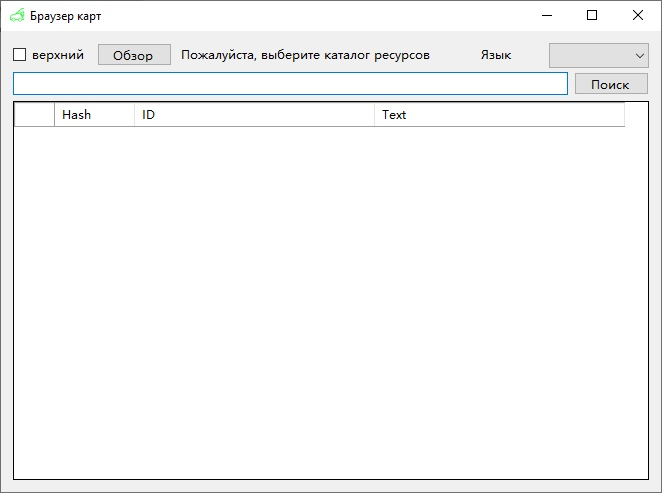Click the верхний checkbox label text
Screen dimensions: 662x493
[x=58, y=55]
